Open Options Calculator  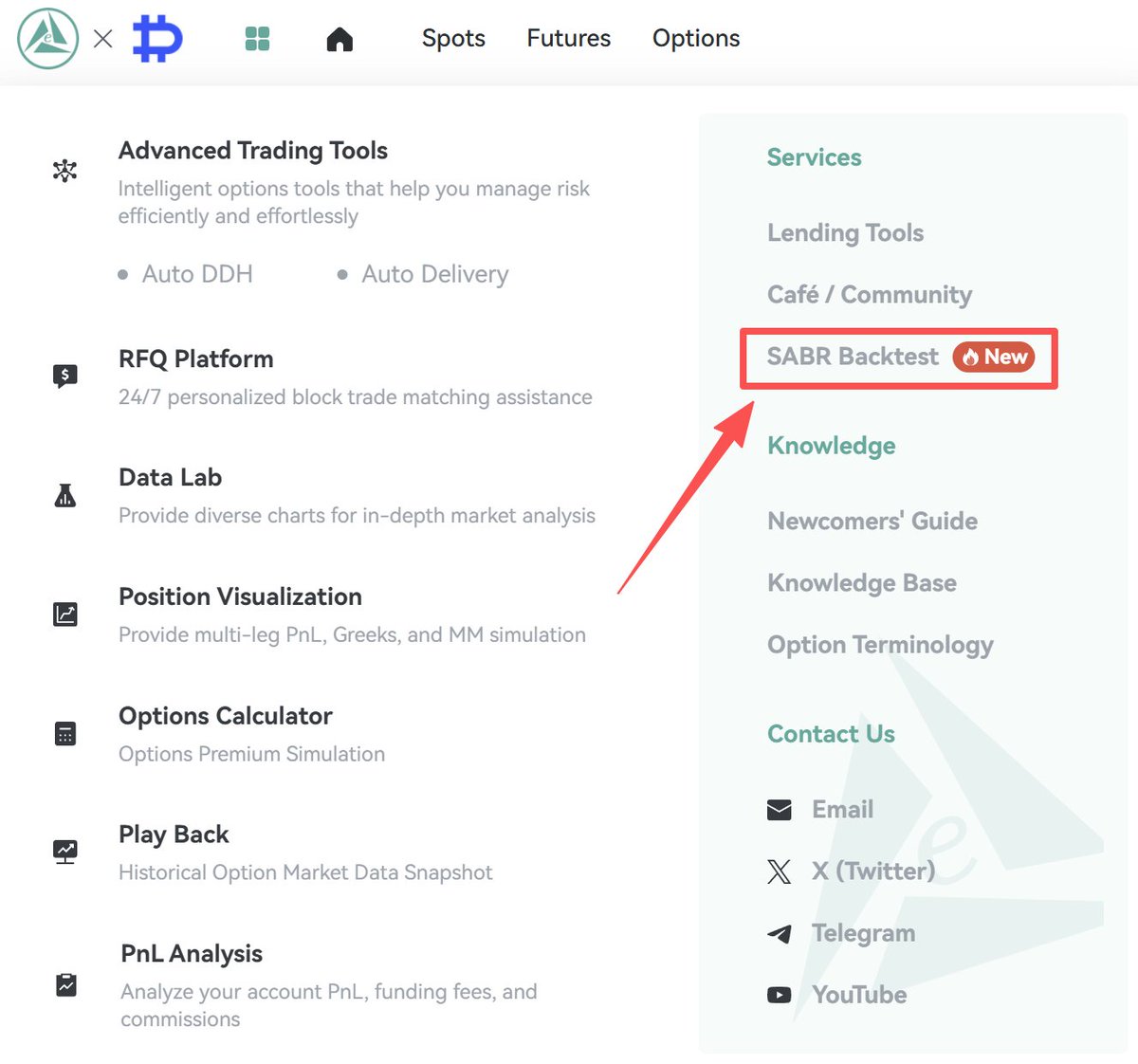pos(226,716)
